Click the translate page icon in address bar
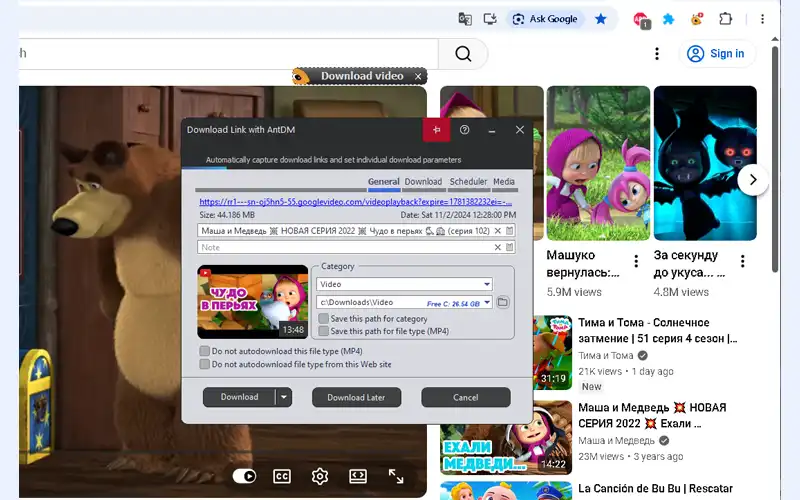Screen dimensions: 800x500 coord(465,19)
